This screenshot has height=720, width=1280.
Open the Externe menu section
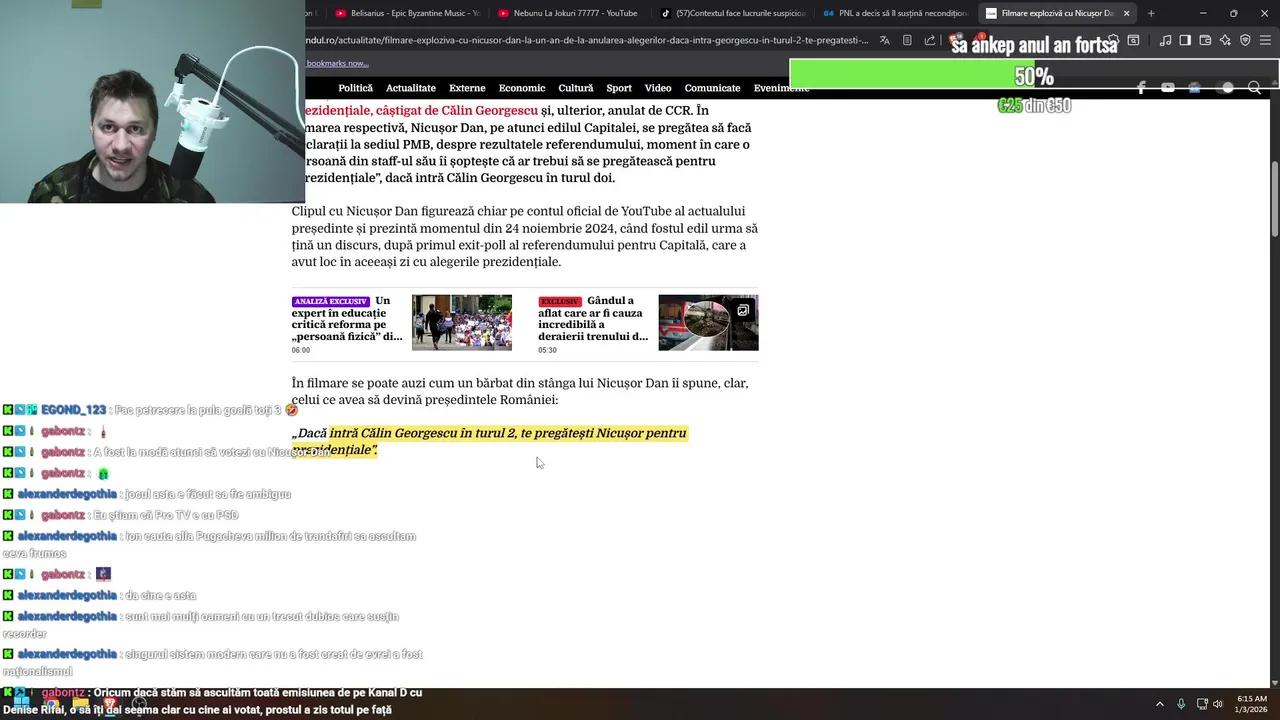click(x=467, y=88)
